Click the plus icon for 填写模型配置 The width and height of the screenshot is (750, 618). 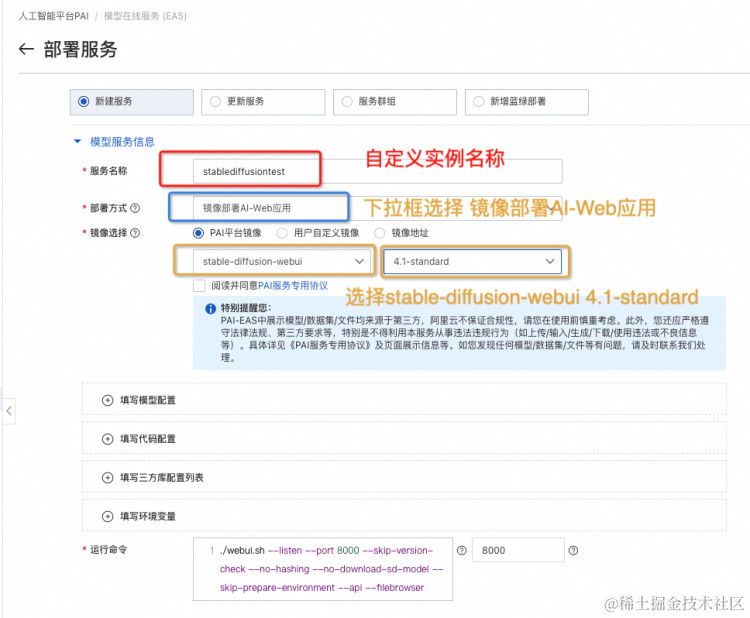point(108,400)
